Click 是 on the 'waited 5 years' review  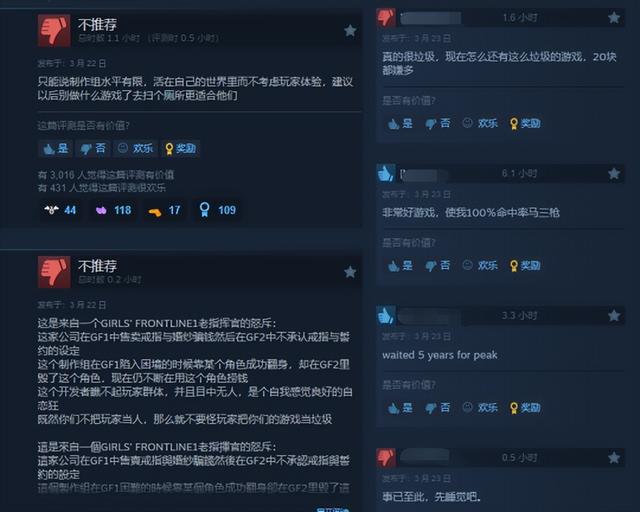coord(400,407)
